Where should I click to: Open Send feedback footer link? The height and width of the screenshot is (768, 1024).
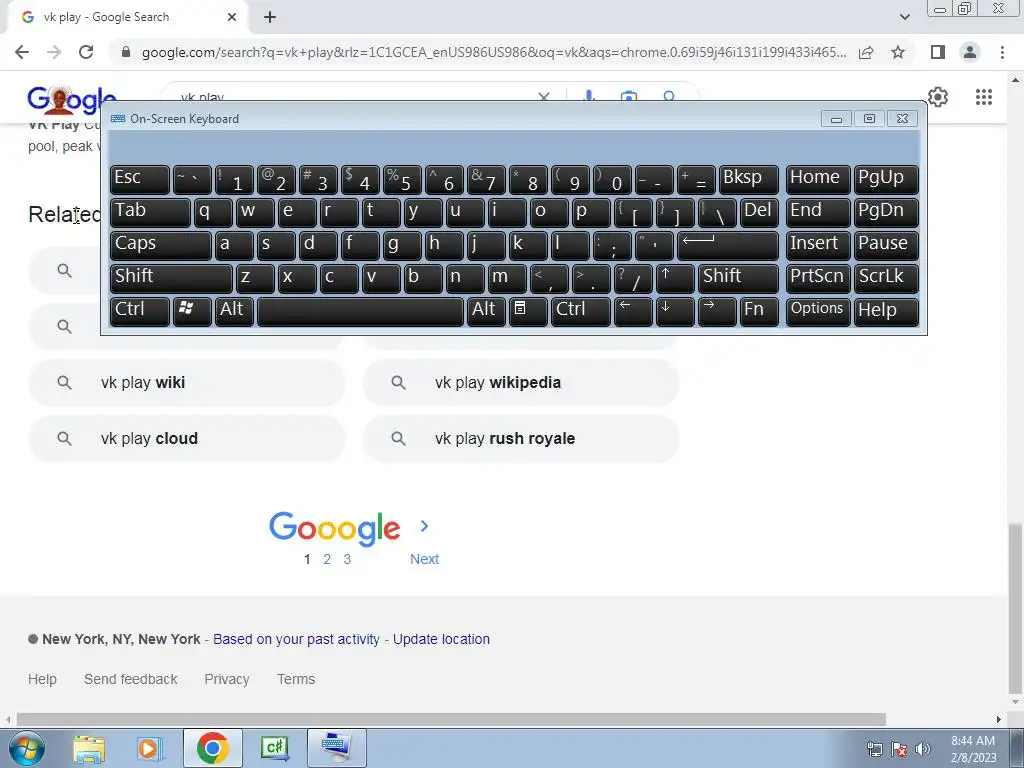(131, 679)
